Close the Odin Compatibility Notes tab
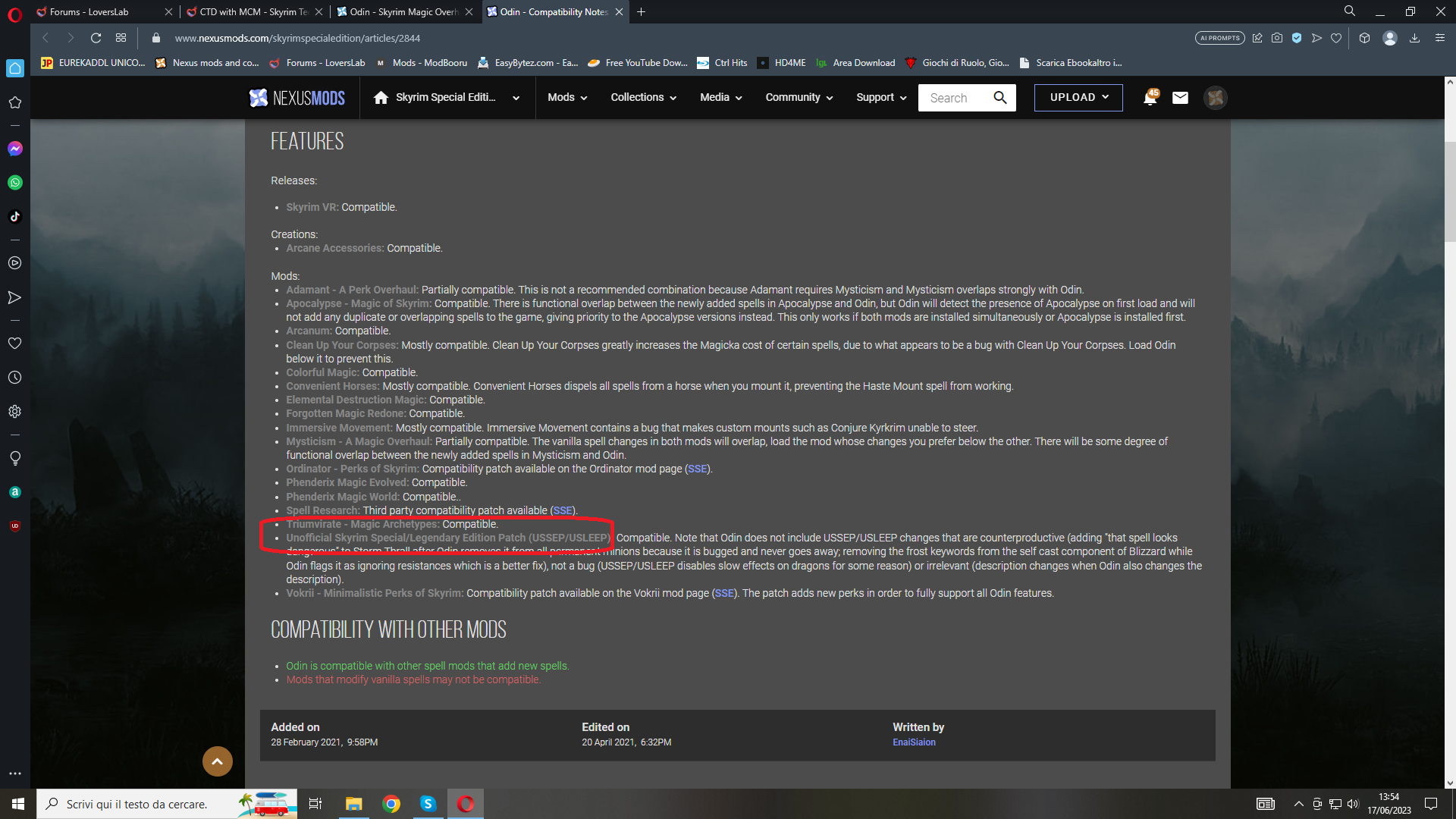The height and width of the screenshot is (819, 1456). point(620,12)
